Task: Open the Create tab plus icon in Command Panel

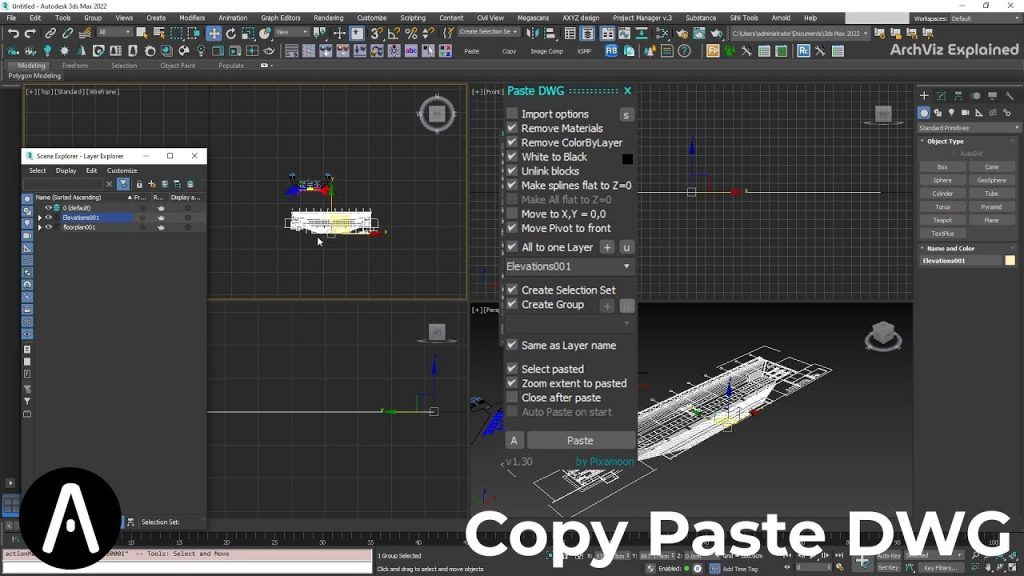Action: (924, 95)
